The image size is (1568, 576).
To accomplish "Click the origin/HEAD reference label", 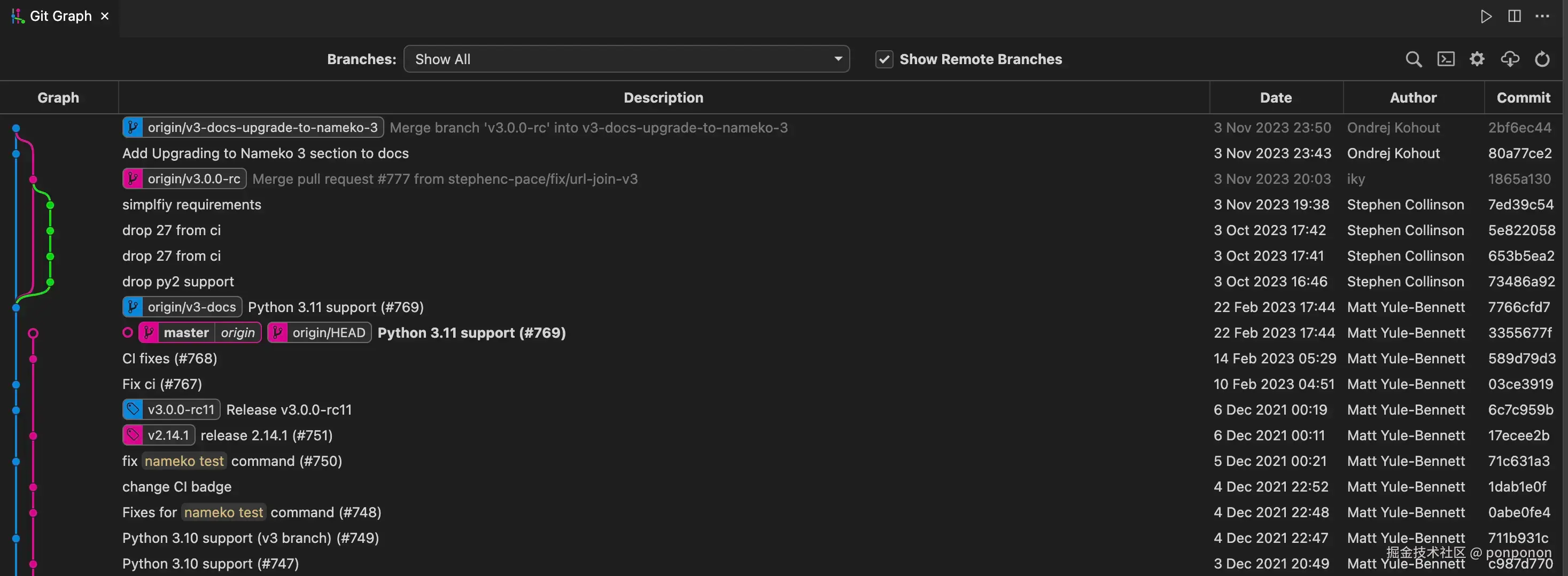I will pyautogui.click(x=328, y=333).
